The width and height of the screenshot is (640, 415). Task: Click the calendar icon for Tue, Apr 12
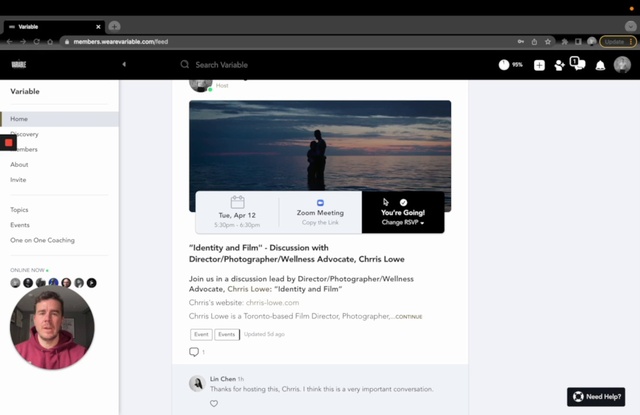[x=237, y=202]
